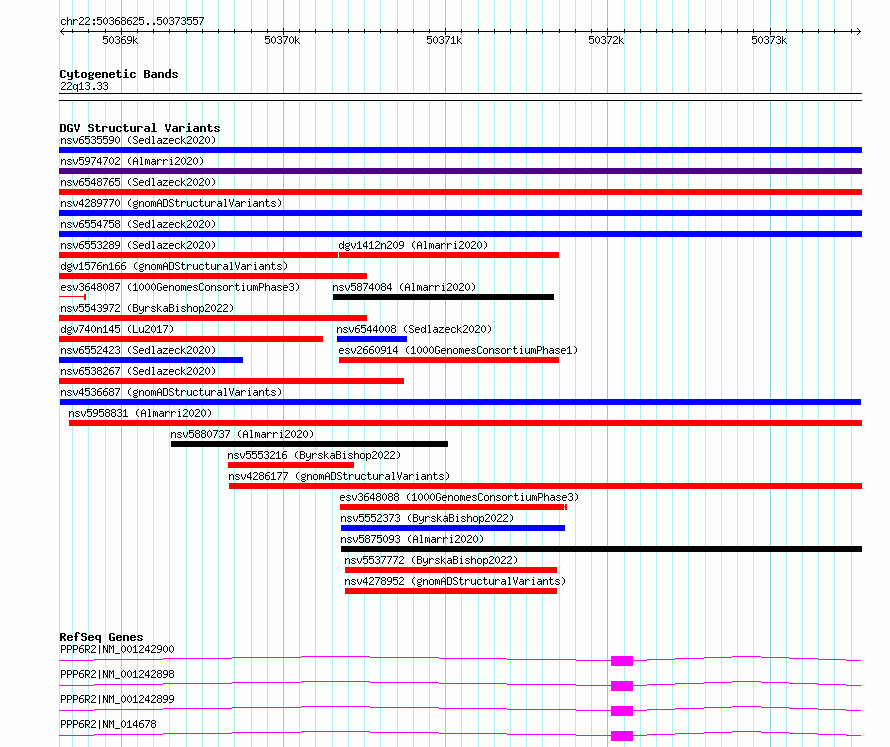Click the 22q13.33 cytogenetic band label
Viewport: 890px width, 747px height.
(84, 86)
